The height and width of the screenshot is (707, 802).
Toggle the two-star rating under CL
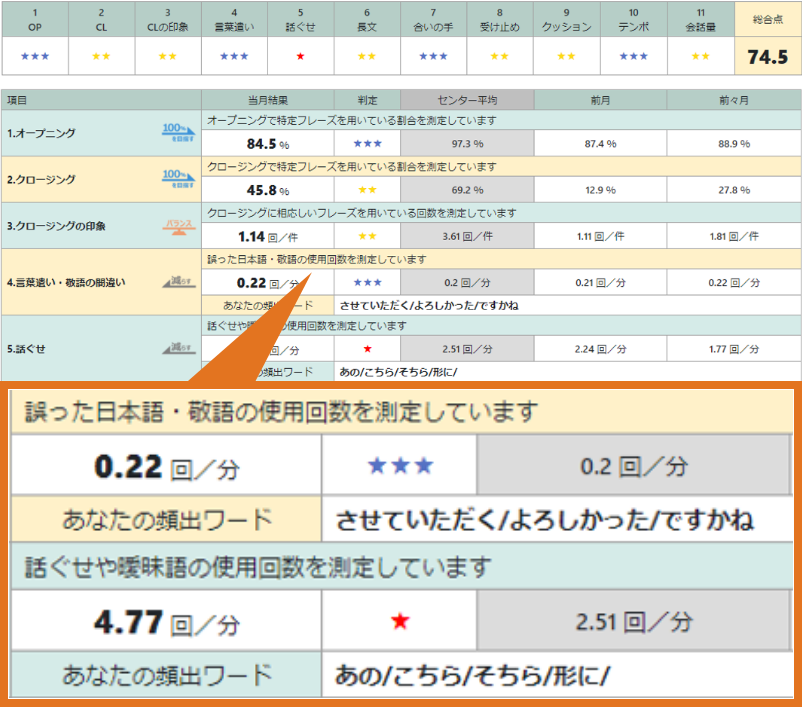[x=100, y=56]
